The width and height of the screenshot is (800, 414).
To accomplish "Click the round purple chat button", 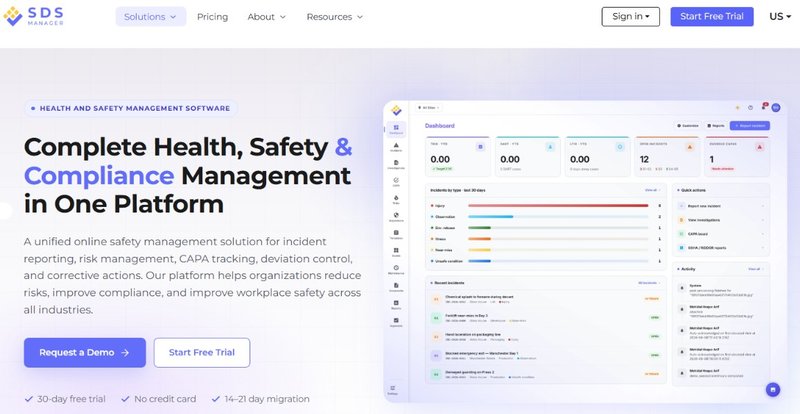I will 773,389.
